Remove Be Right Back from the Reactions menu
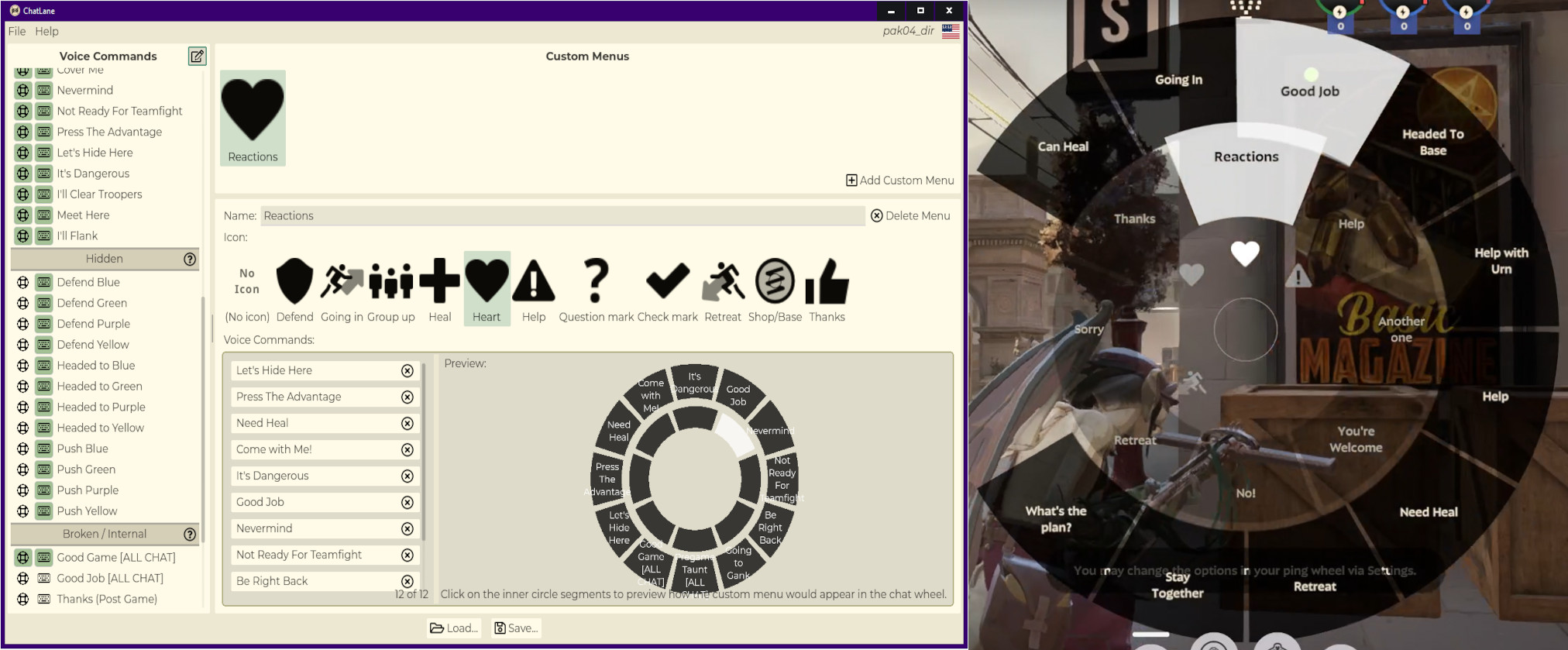This screenshot has height=650, width=1568. (x=407, y=582)
